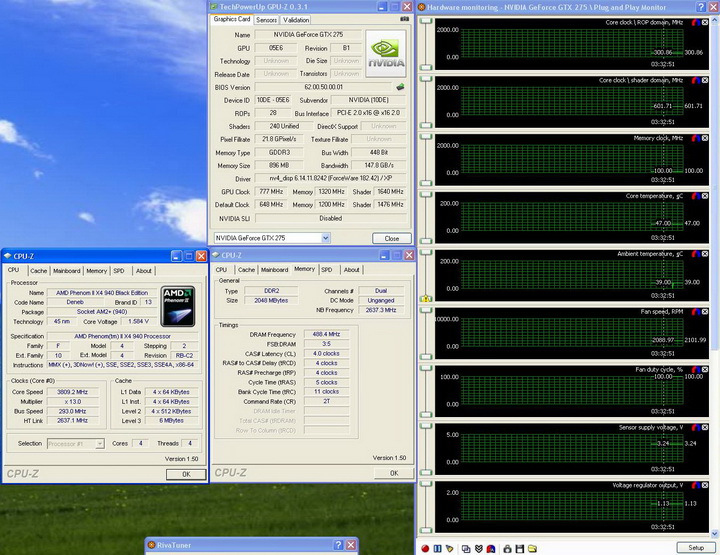Open Cache tab in left CPU-Z window
The height and width of the screenshot is (555, 720).
point(39,271)
